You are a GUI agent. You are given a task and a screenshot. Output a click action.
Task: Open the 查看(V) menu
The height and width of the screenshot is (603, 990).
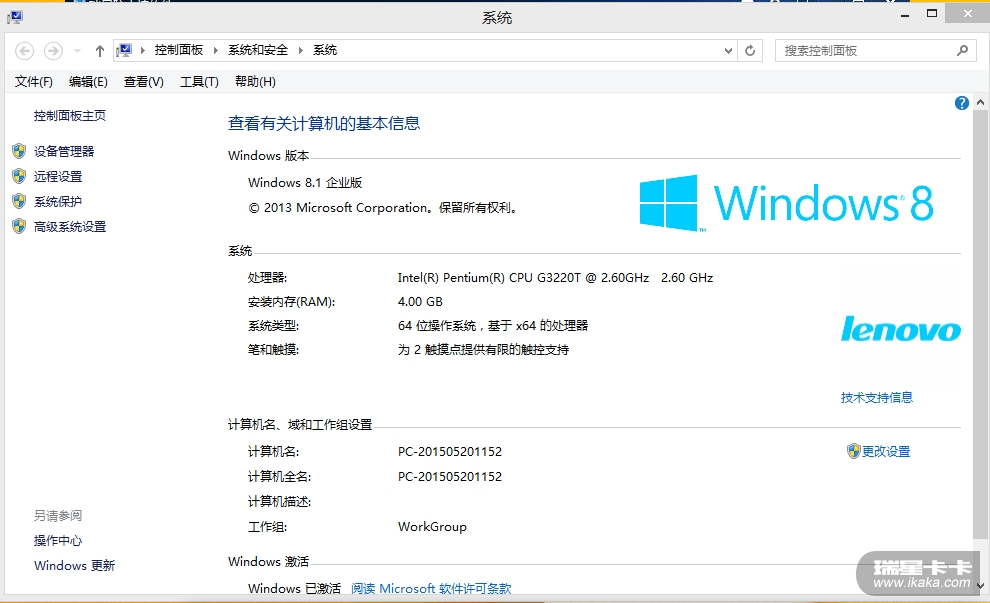143,81
